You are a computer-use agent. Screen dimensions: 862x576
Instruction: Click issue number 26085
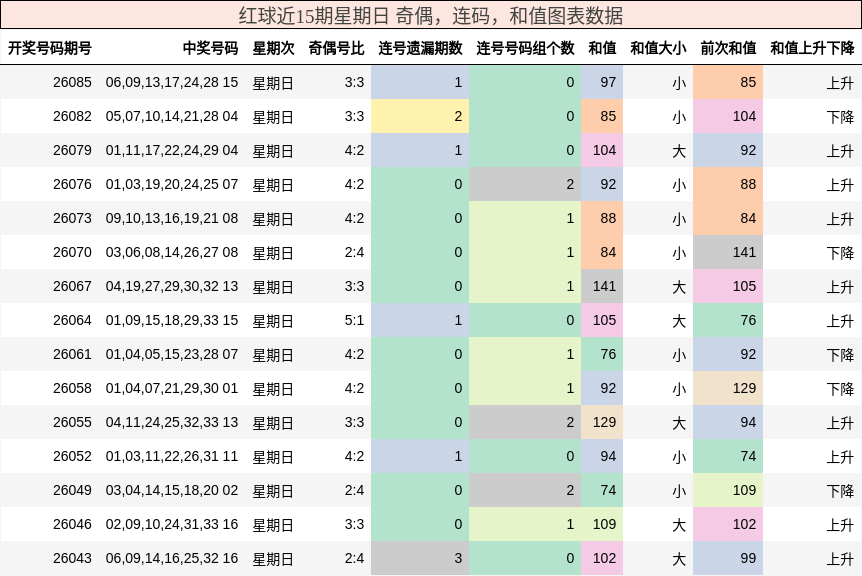click(x=72, y=82)
